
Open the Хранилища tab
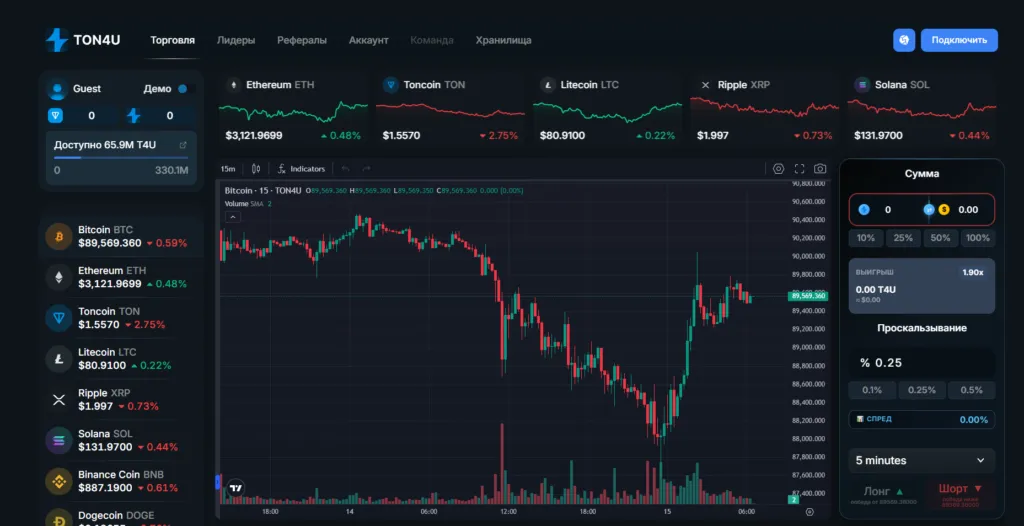pos(504,40)
